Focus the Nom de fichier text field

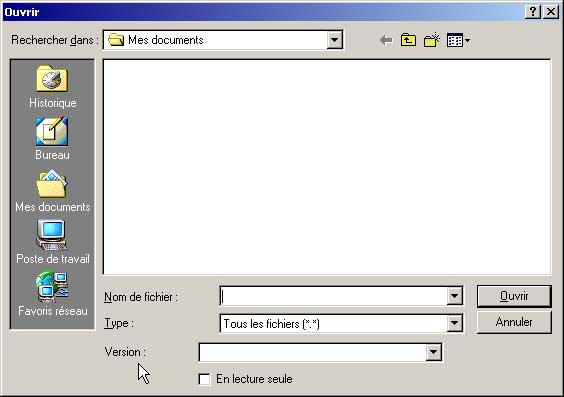click(333, 296)
